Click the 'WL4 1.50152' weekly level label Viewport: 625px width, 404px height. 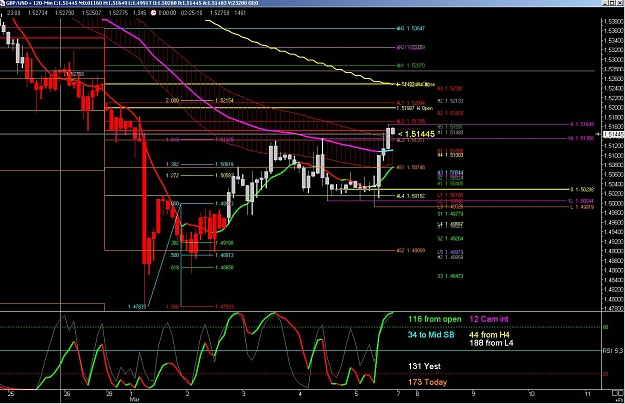pyautogui.click(x=411, y=196)
